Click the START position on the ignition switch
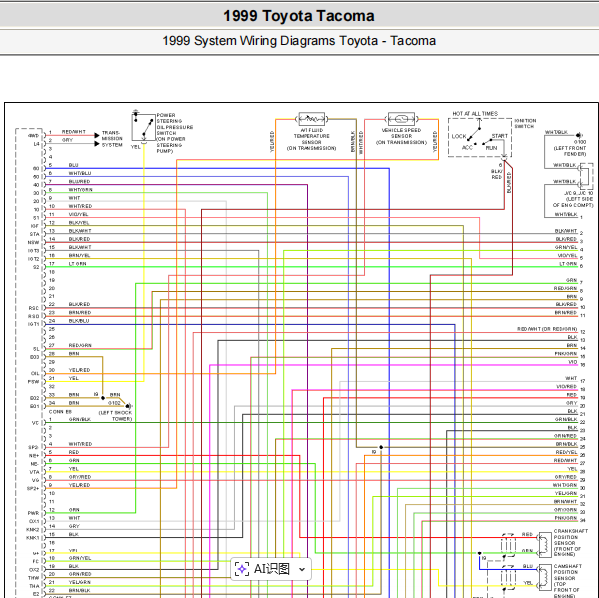The width and height of the screenshot is (599, 598). 499,136
